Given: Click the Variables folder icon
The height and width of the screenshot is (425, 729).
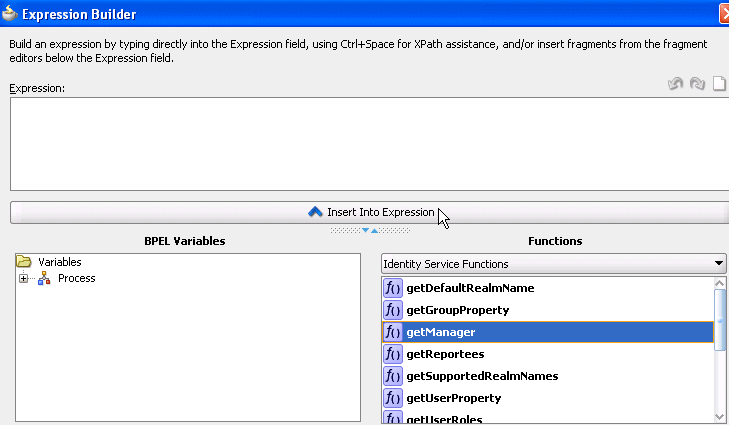Looking at the screenshot, I should (24, 261).
